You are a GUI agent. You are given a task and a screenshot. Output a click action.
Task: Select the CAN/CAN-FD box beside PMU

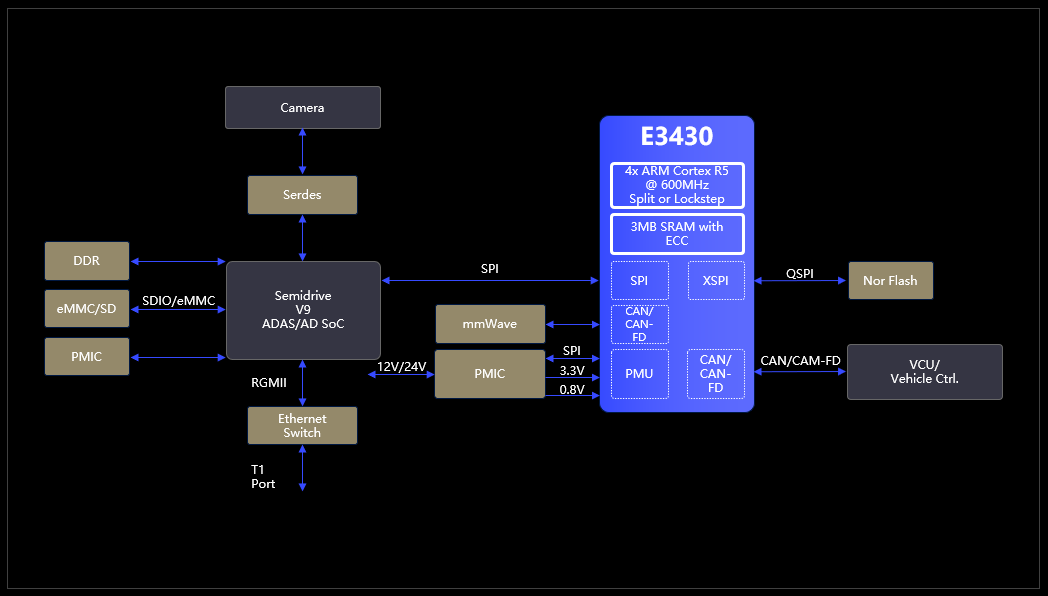(x=716, y=374)
